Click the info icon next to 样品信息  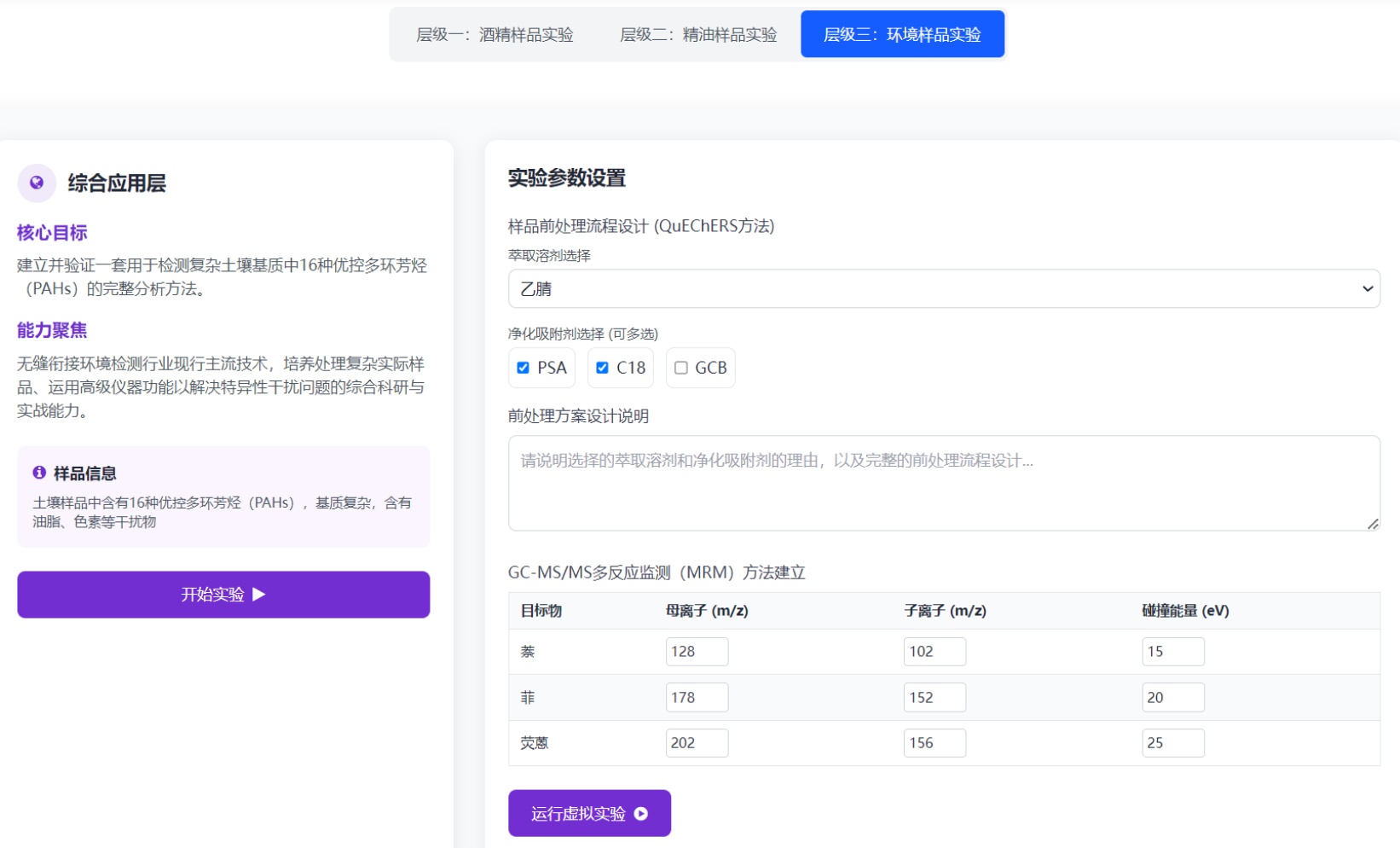pos(39,473)
